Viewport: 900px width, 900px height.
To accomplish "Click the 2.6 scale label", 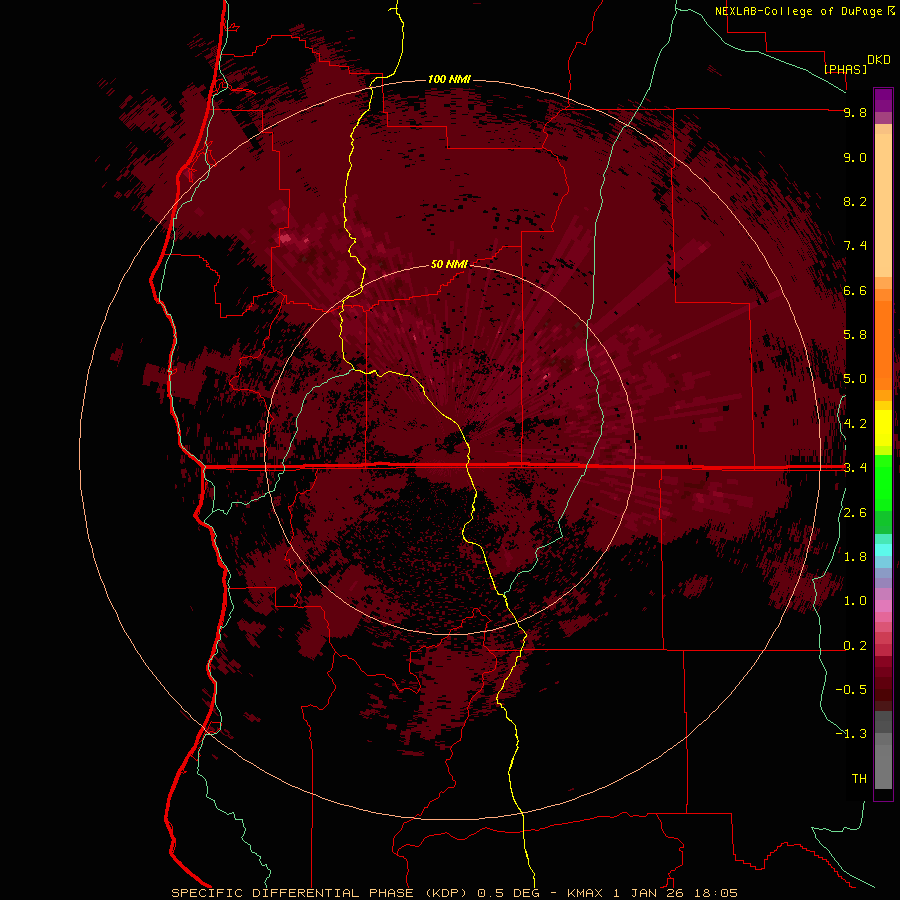I will click(x=855, y=513).
